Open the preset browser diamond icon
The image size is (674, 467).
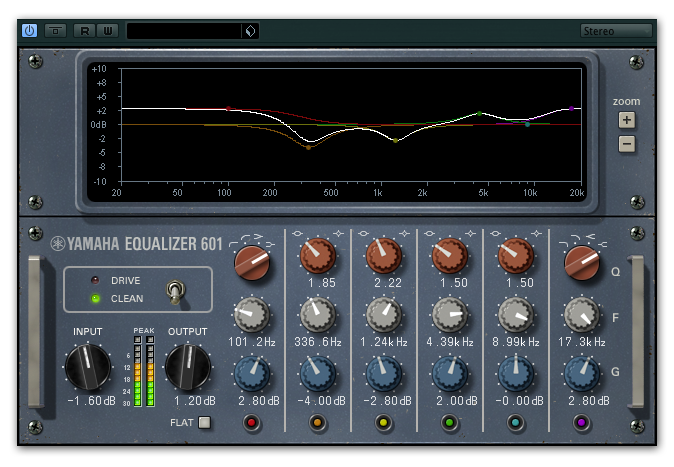click(250, 31)
